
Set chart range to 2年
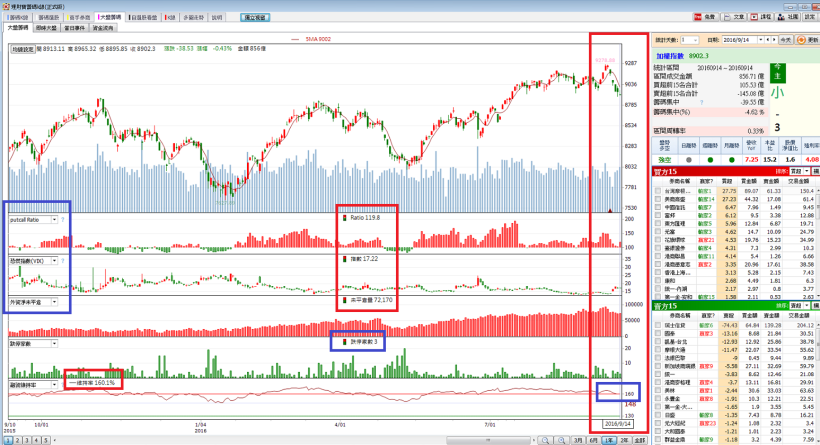624,440
